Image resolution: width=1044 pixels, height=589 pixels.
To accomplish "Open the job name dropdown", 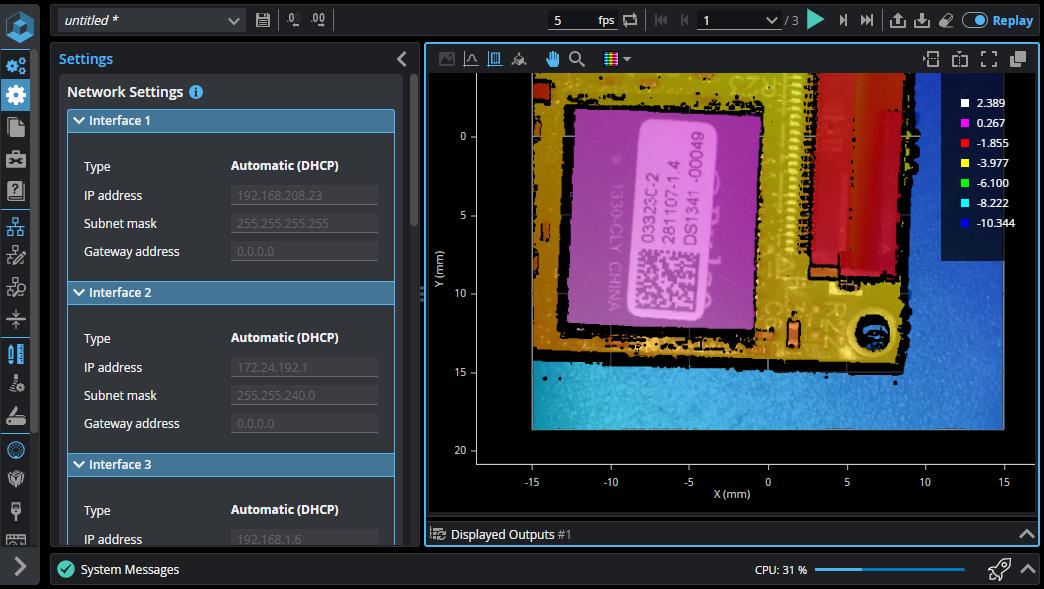I will click(234, 20).
